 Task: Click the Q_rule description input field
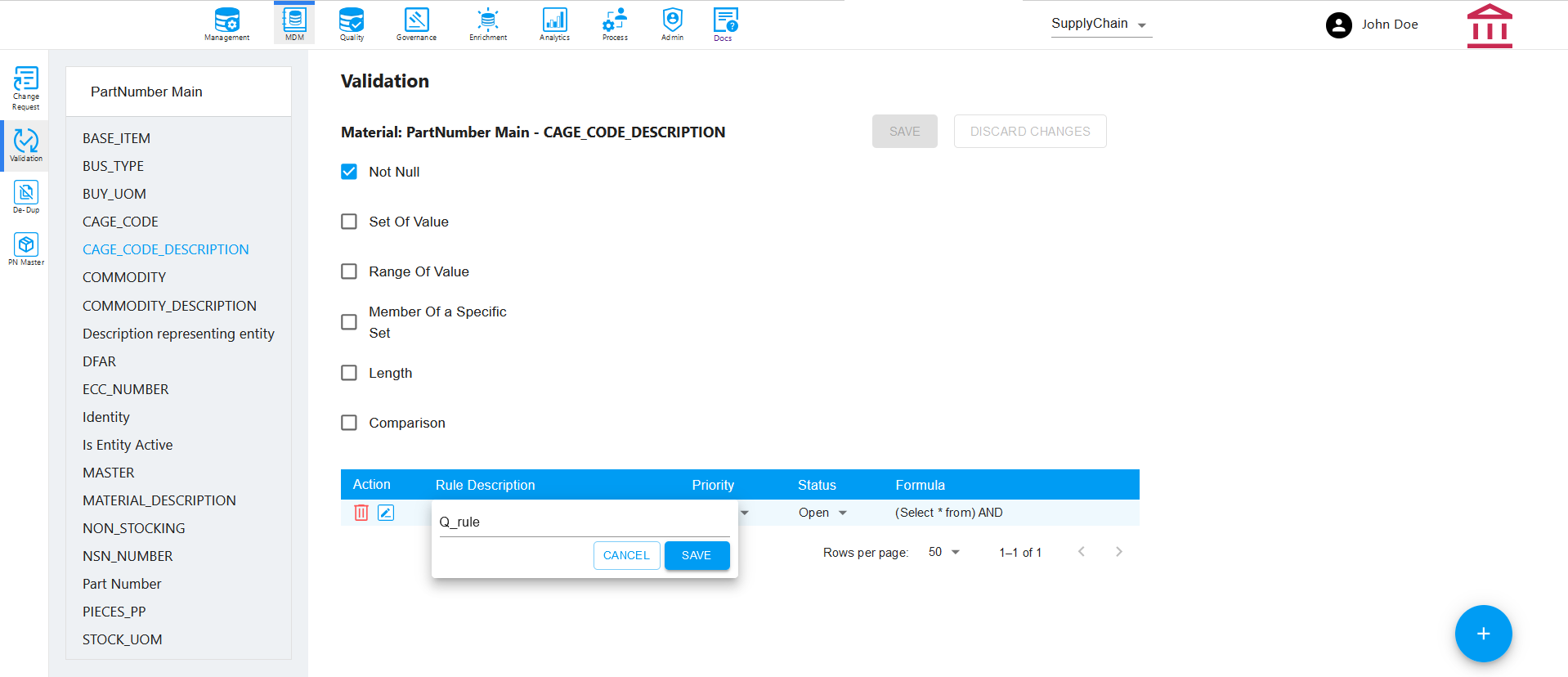pyautogui.click(x=584, y=522)
